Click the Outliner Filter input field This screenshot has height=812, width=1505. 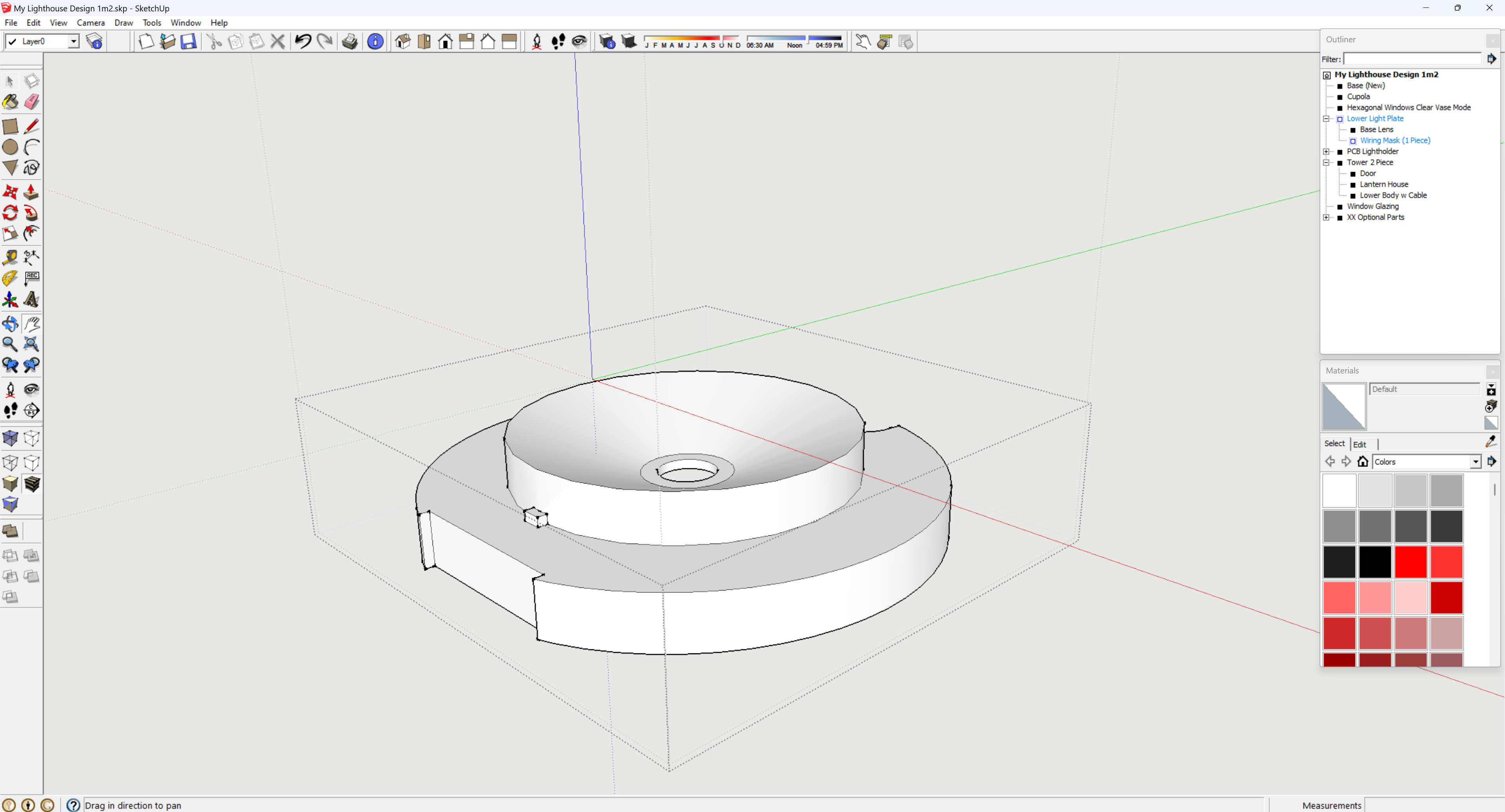tap(1412, 59)
